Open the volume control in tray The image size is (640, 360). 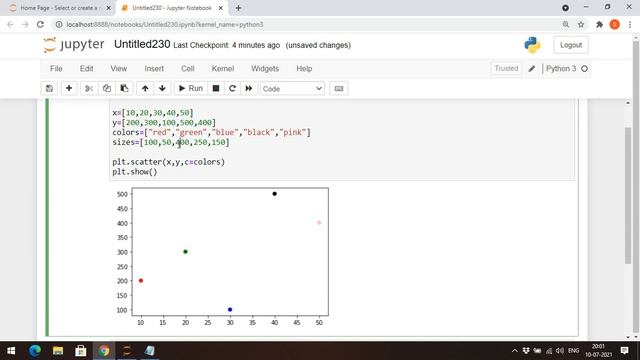pos(560,351)
